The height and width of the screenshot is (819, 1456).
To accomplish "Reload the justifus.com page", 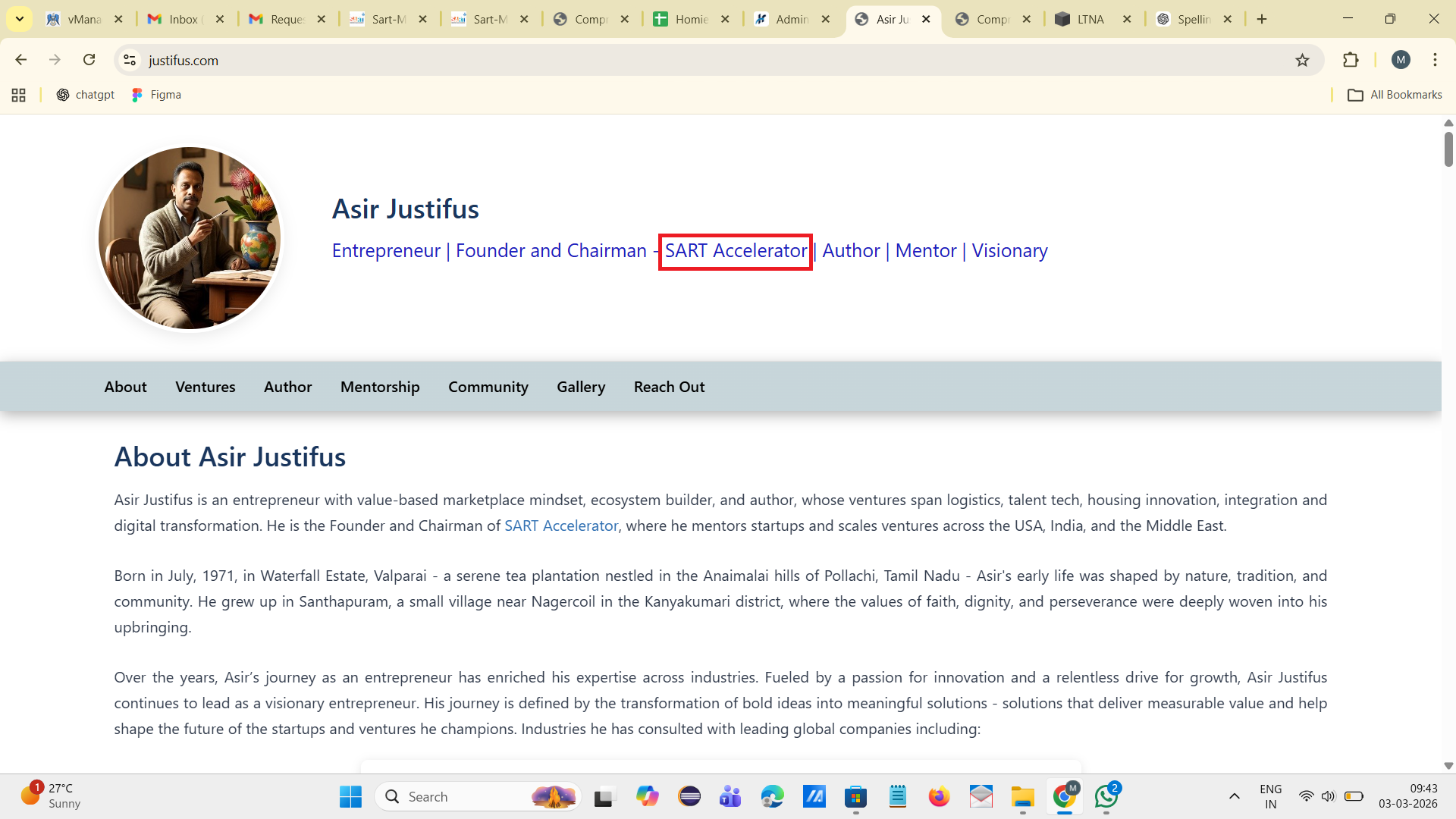I will pyautogui.click(x=89, y=60).
